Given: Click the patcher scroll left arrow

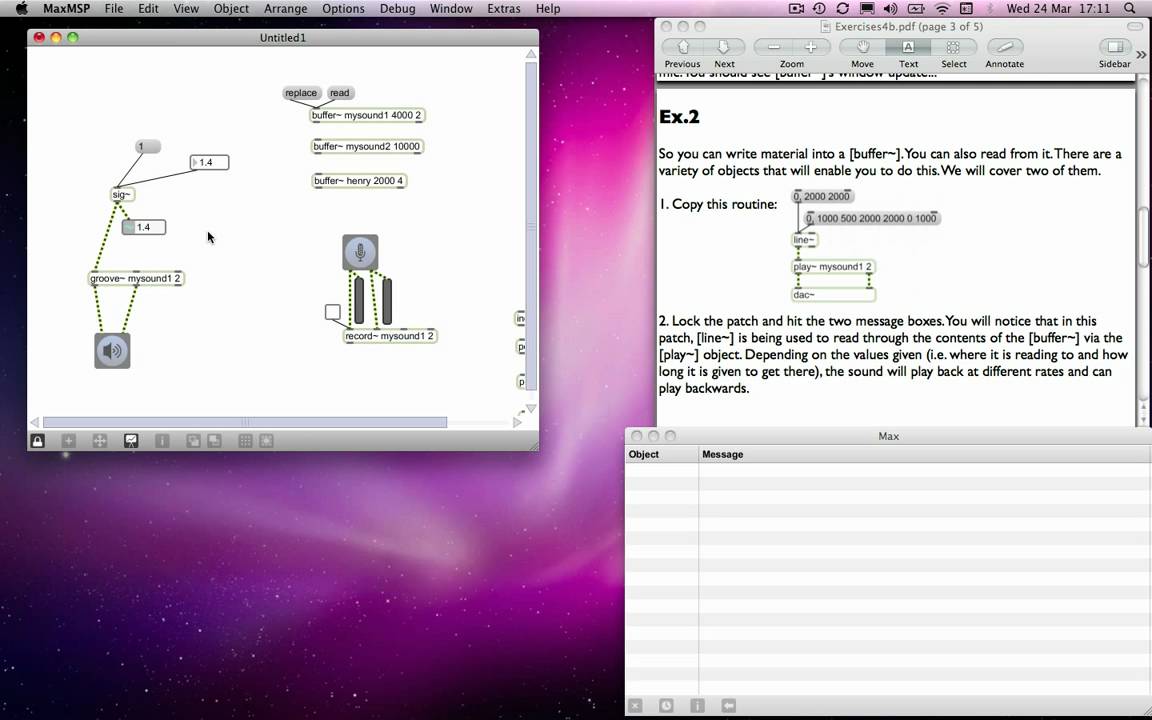Looking at the screenshot, I should 34,422.
